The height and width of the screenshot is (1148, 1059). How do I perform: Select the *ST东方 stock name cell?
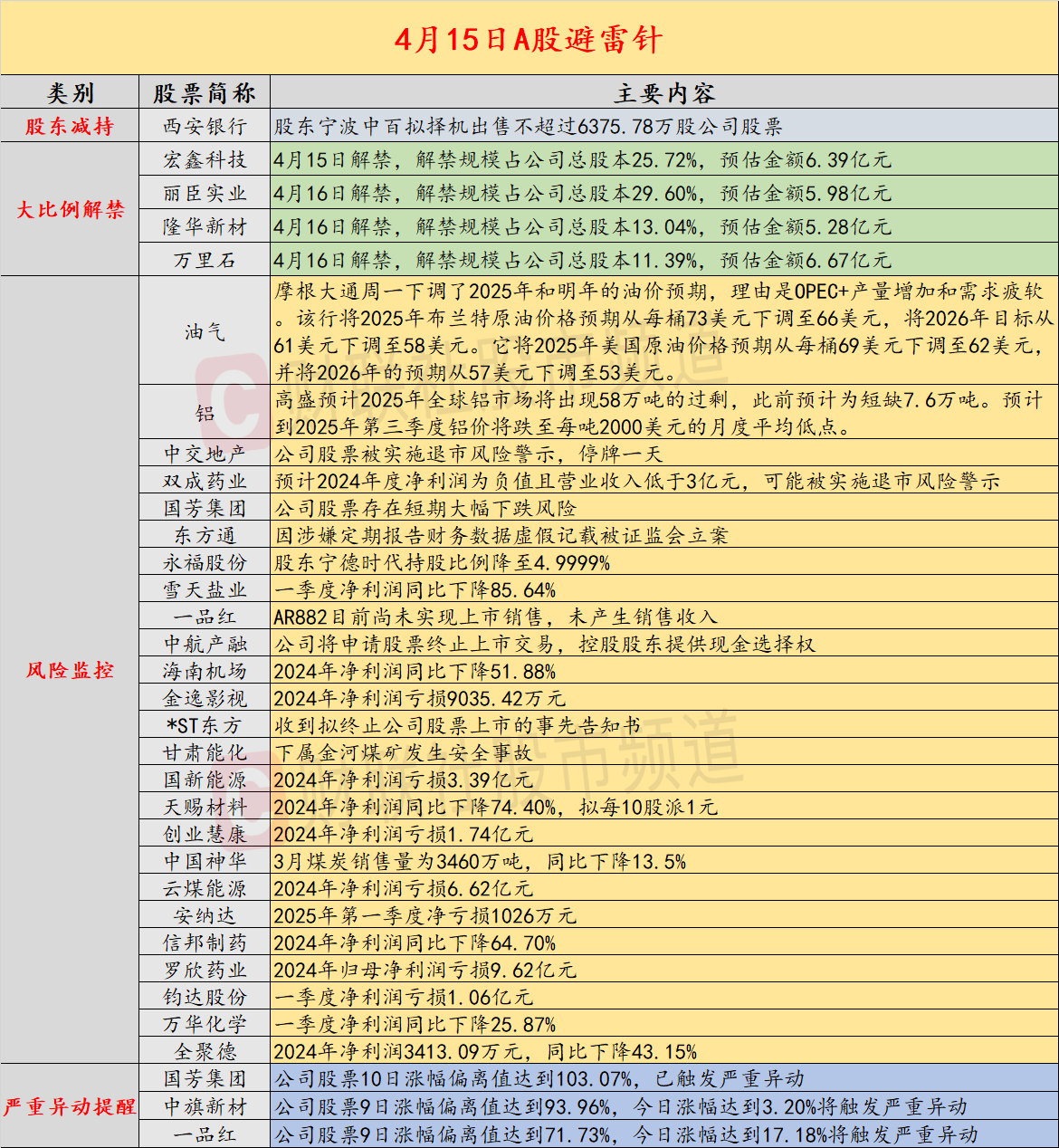click(x=205, y=725)
